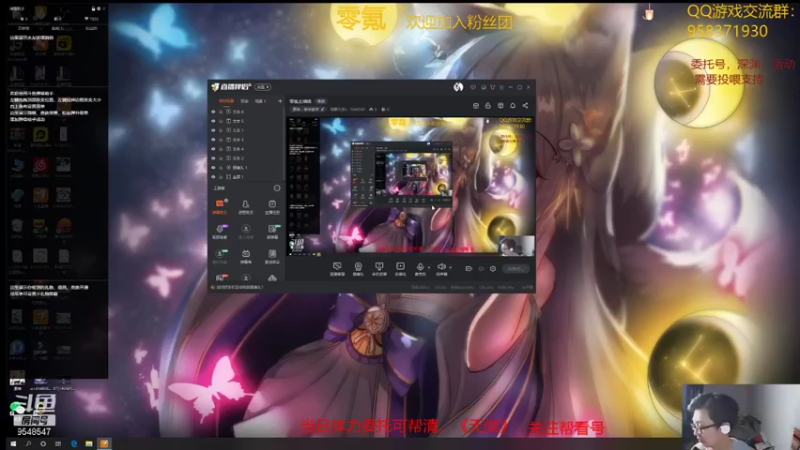
Task: Lock the 文本 2 source
Action: tap(221, 158)
